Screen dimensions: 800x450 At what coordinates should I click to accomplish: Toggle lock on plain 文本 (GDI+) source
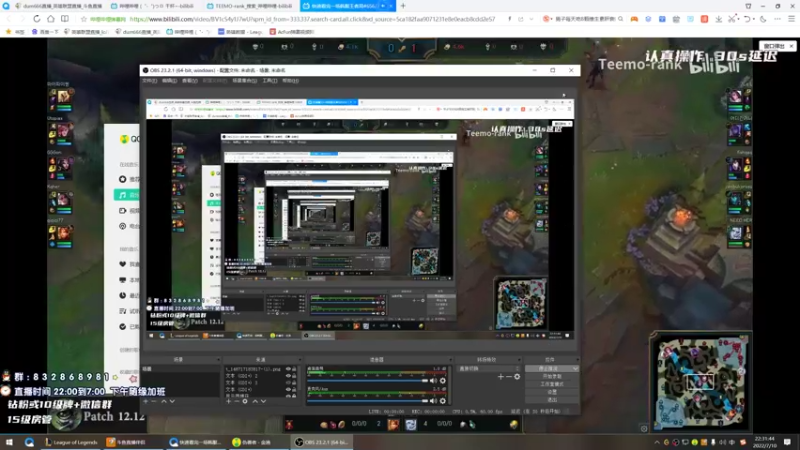click(294, 389)
